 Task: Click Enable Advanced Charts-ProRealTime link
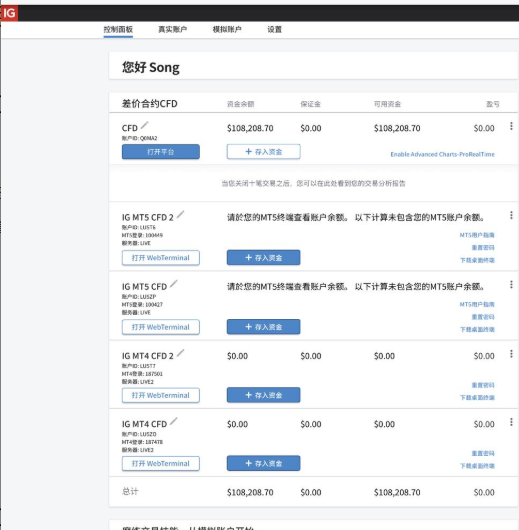pyautogui.click(x=443, y=154)
